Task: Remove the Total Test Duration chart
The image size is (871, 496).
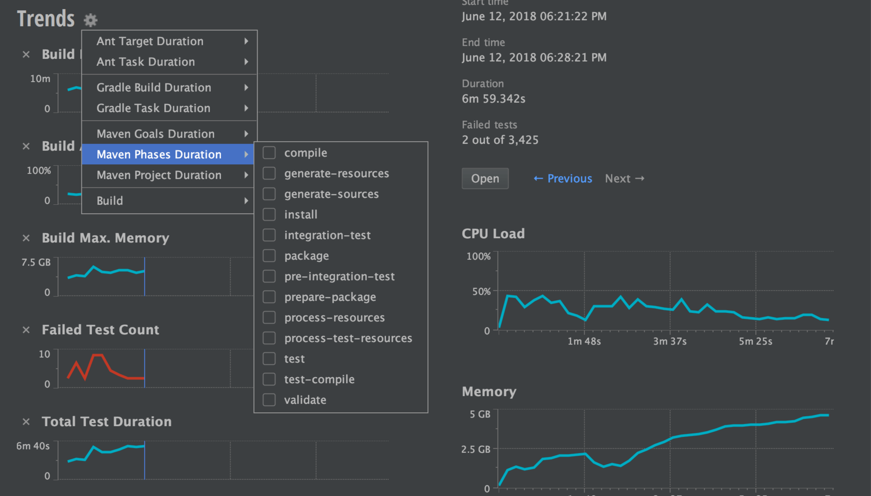Action: [x=27, y=422]
